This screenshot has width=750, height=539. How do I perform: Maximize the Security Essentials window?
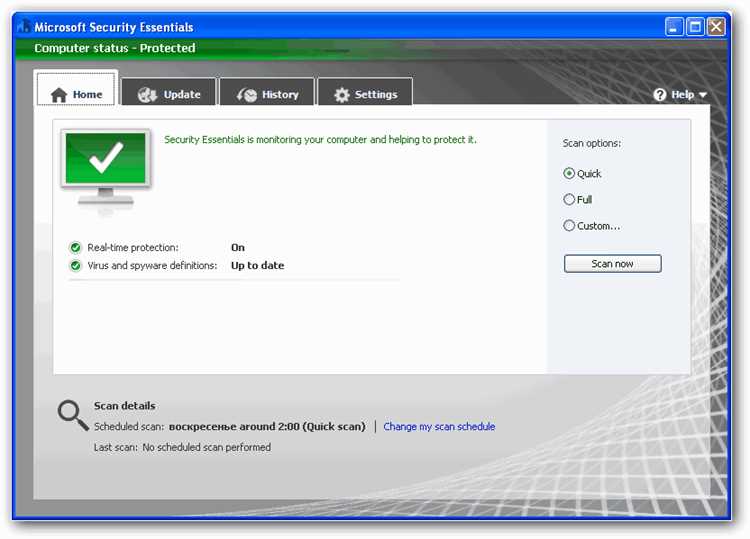(695, 27)
